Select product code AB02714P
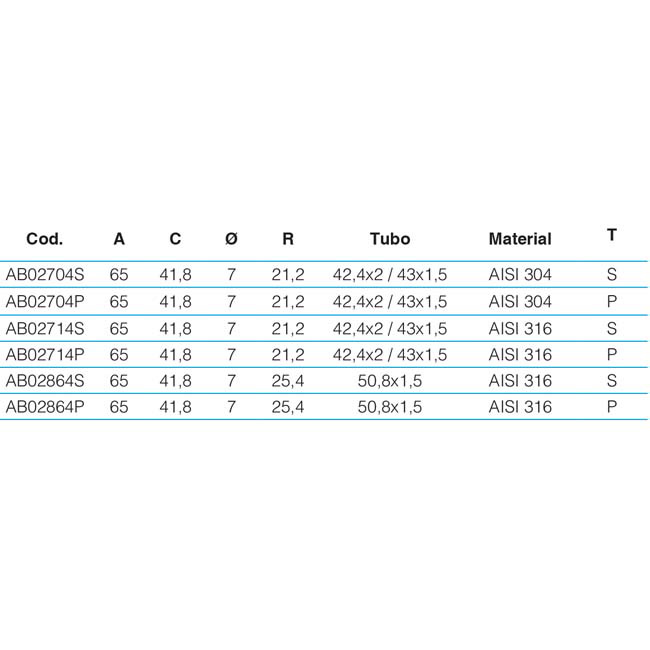Viewport: 650px width, 650px height. click(x=45, y=354)
